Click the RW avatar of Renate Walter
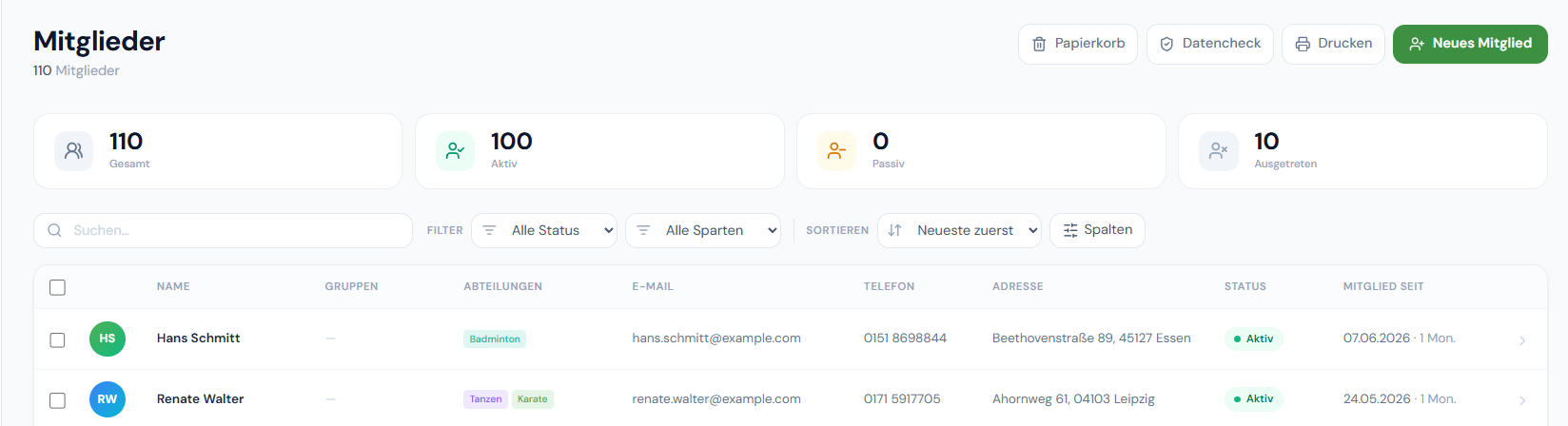 [x=108, y=399]
